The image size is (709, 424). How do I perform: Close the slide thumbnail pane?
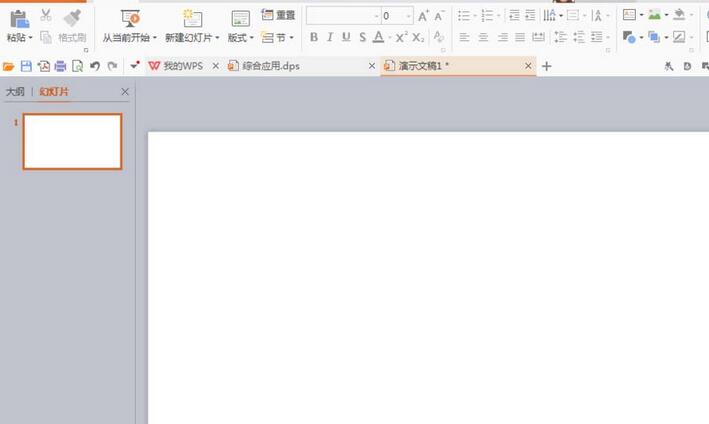(125, 92)
